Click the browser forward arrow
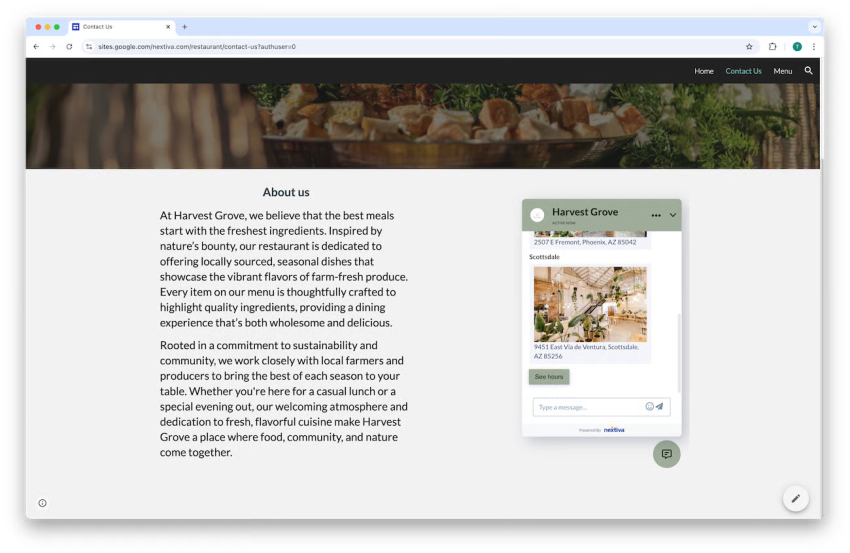850x553 pixels. click(x=53, y=47)
